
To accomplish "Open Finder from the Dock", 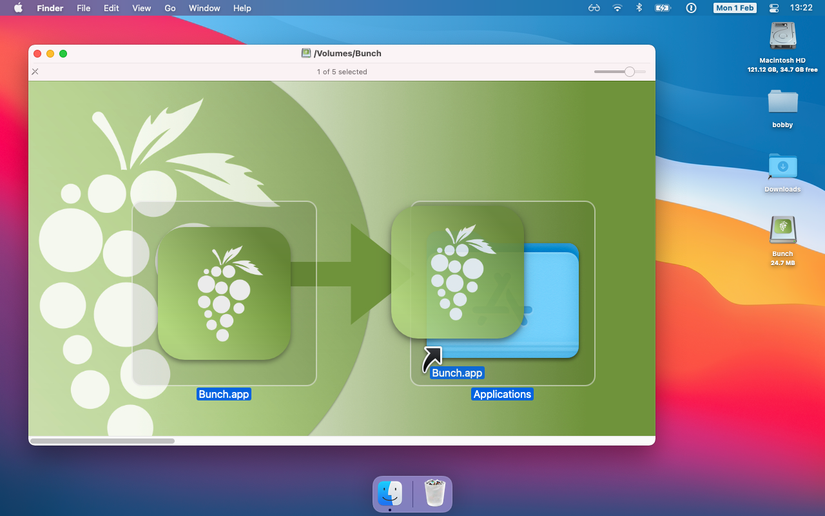I will (390, 493).
